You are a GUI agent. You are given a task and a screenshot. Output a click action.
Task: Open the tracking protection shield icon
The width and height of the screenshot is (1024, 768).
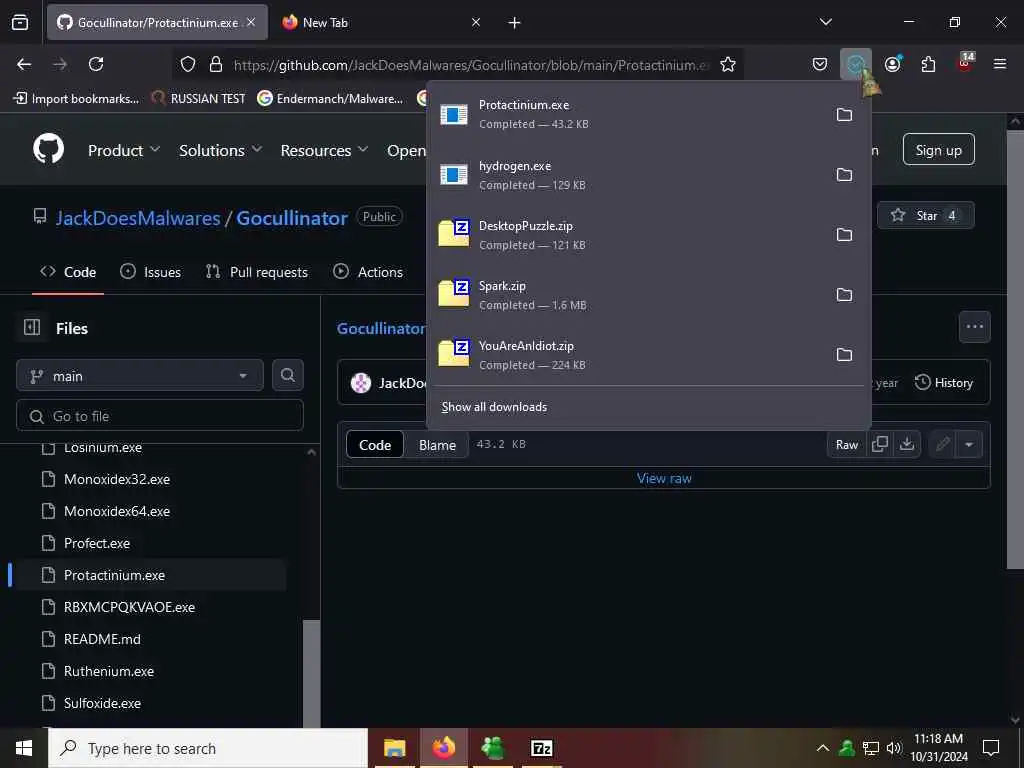click(188, 64)
